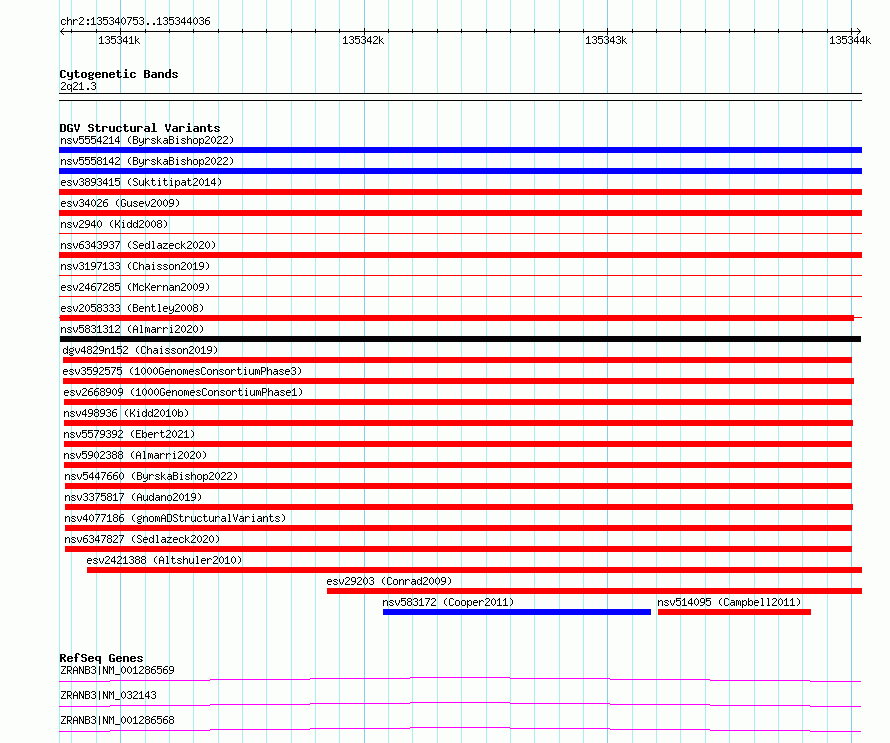The image size is (890, 743).
Task: Select esv2668909 (1000GenomesConsortiumPhase1) label
Action: (x=183, y=392)
